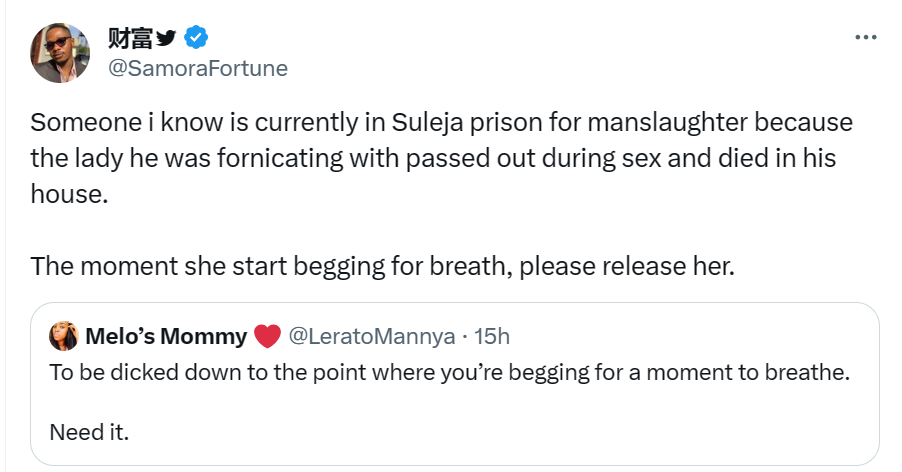The width and height of the screenshot is (902, 472).
Task: Click the blue verified badge
Action: coord(198,38)
